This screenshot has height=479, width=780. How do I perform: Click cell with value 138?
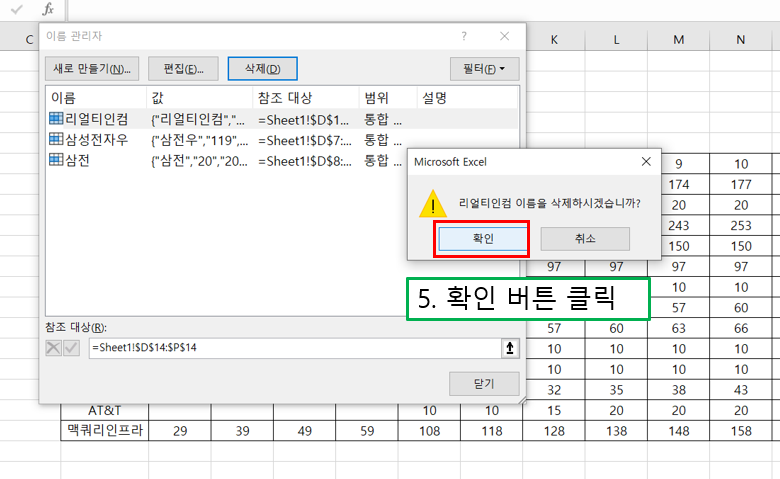coord(616,431)
